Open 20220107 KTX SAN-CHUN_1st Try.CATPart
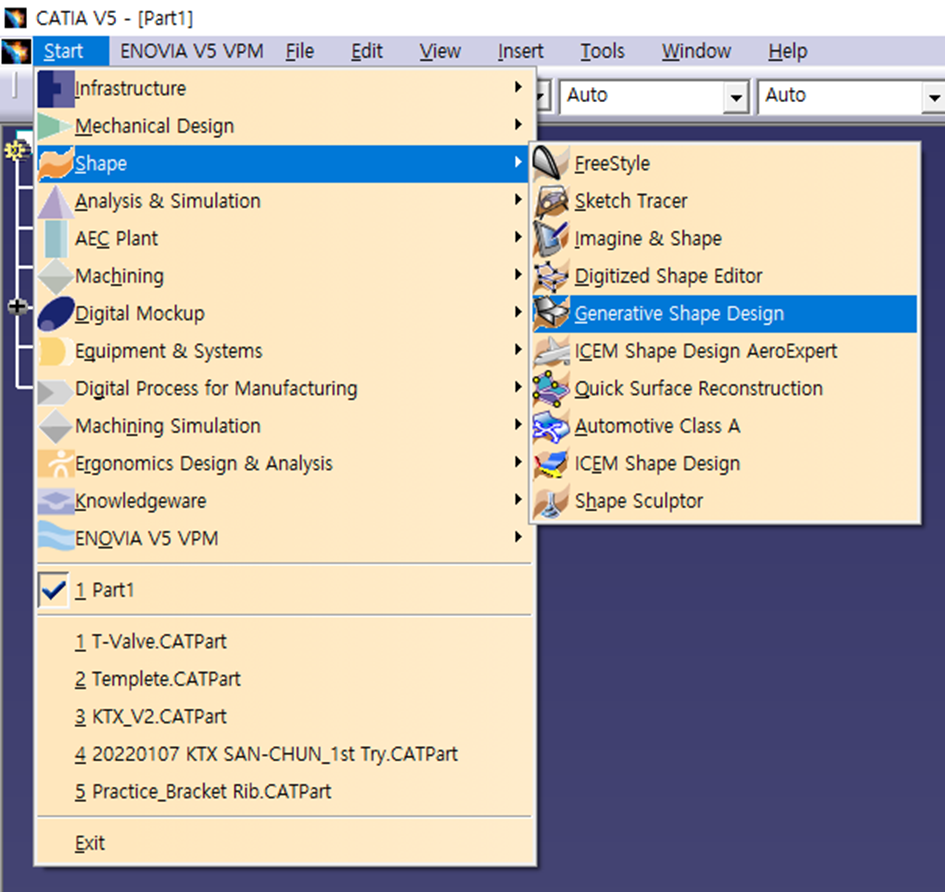Viewport: 945px width, 892px height. 284,754
